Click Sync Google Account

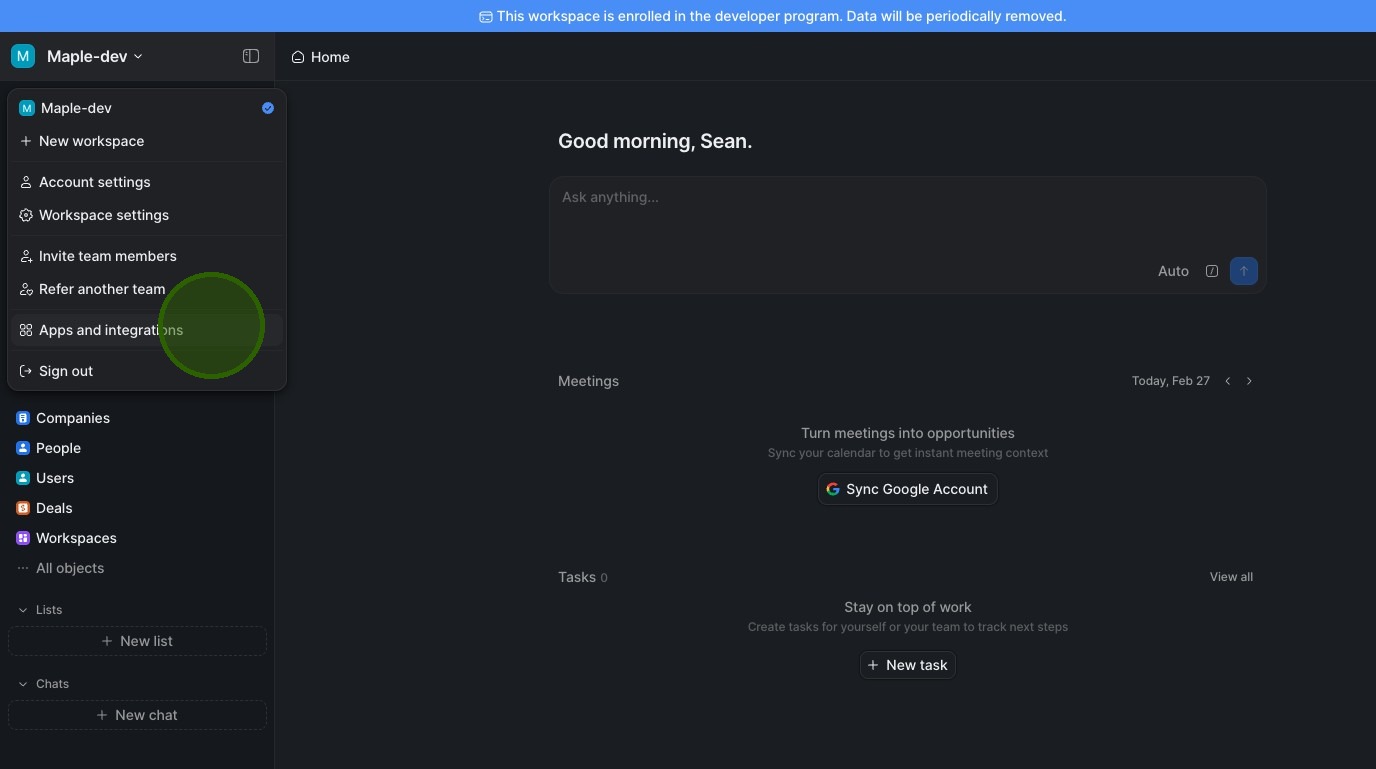(908, 489)
